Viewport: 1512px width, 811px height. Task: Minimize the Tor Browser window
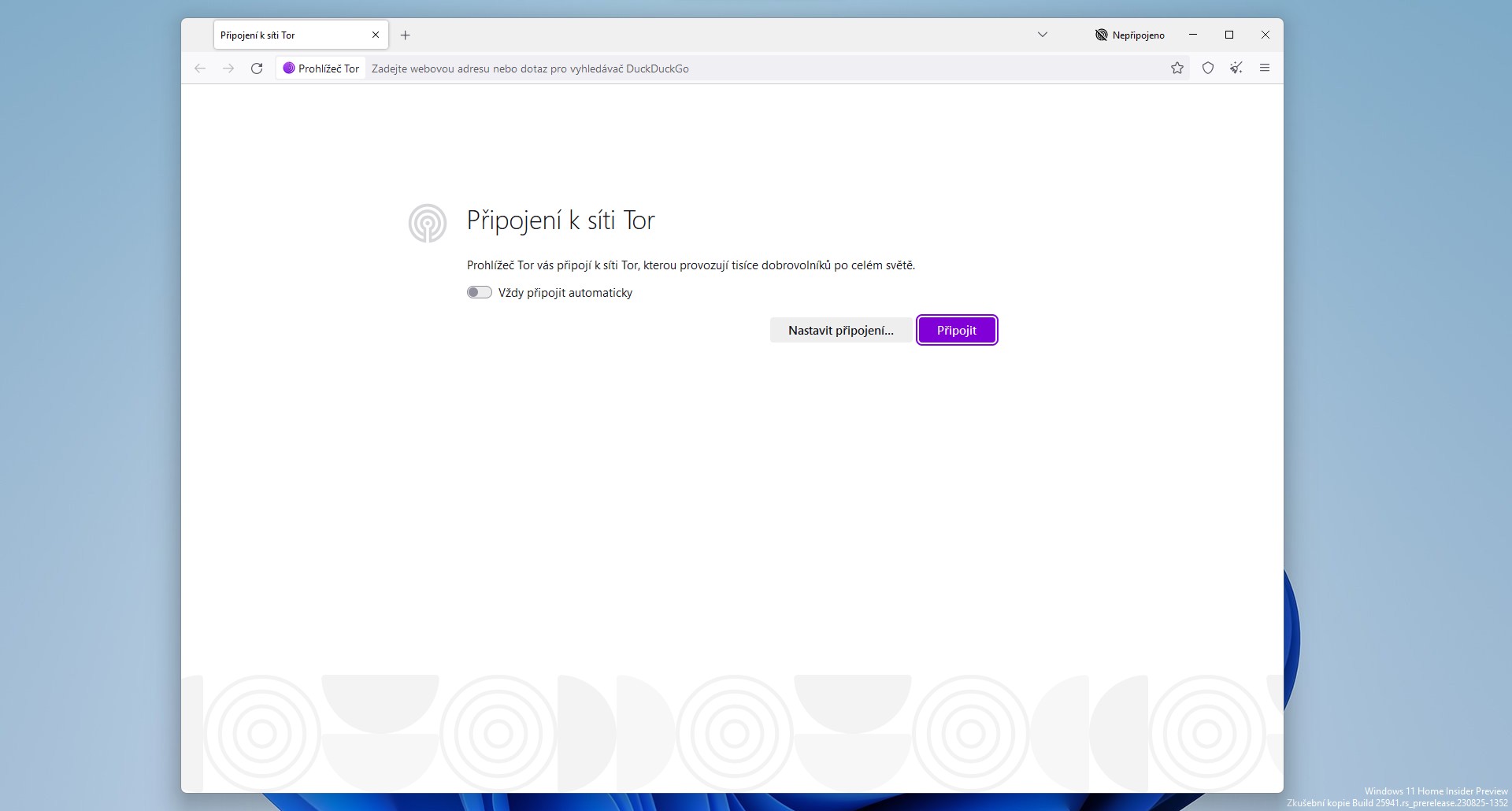1193,35
